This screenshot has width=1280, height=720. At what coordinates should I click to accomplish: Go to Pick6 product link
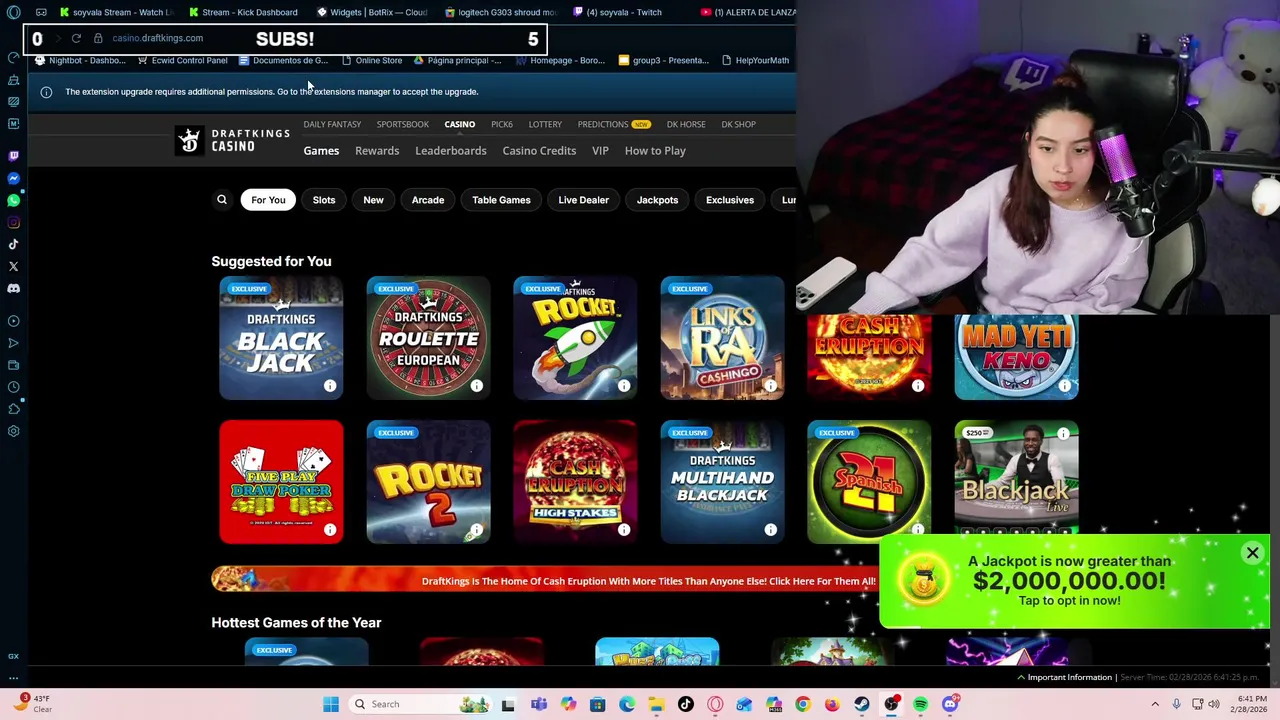(502, 124)
